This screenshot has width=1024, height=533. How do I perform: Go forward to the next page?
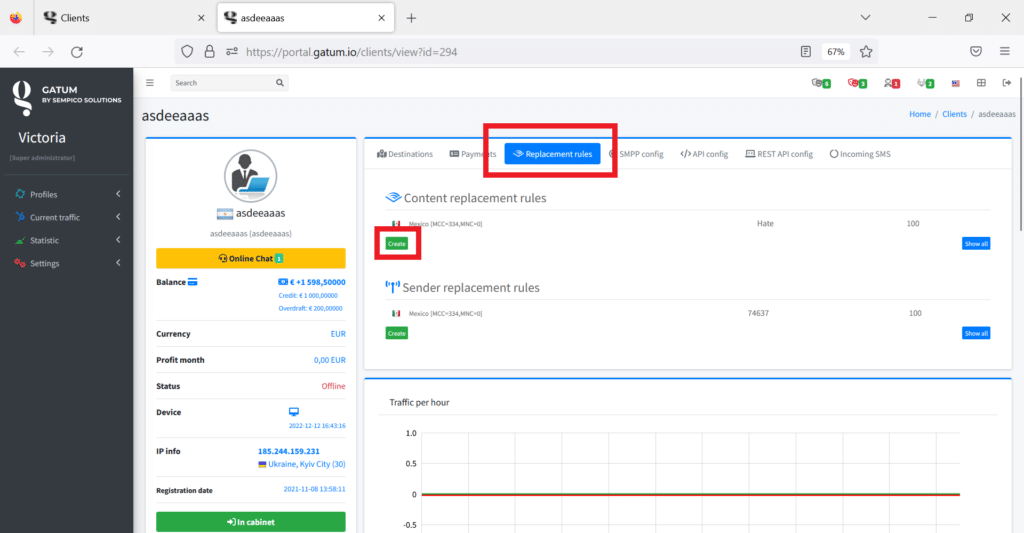[x=48, y=52]
